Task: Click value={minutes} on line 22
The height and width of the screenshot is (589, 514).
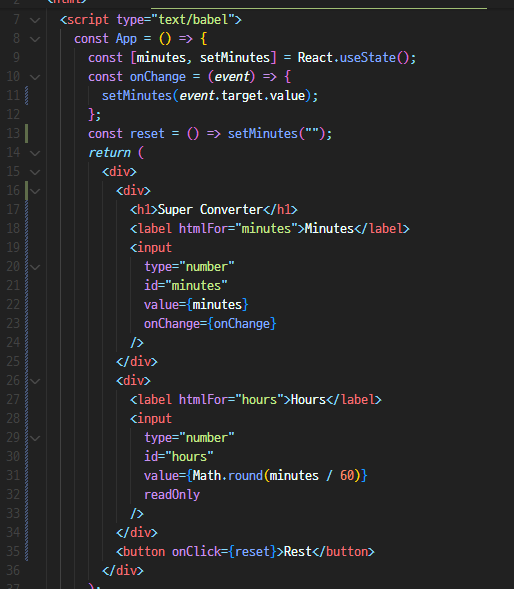Action: (196, 305)
